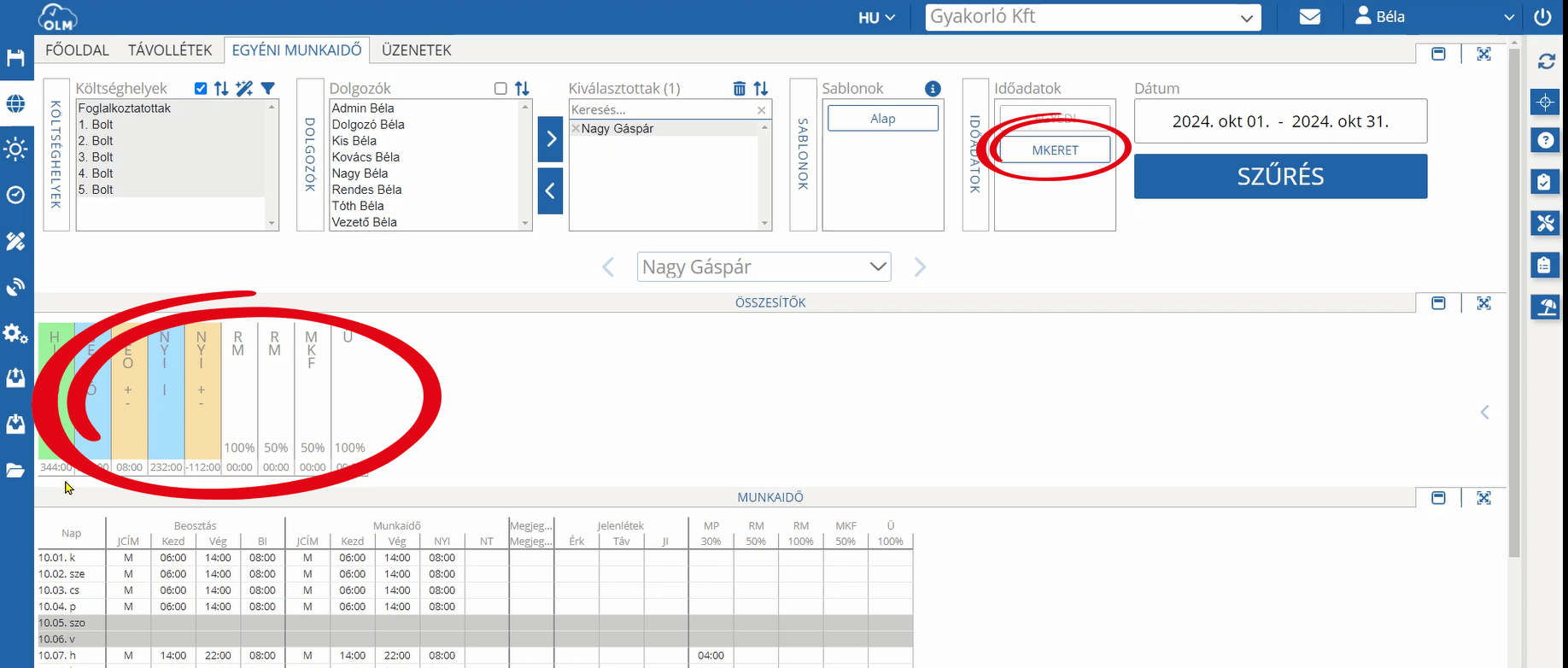Viewport: 1568px width, 668px height.
Task: Toggle the Dolgozók select-all checkbox
Action: [500, 89]
